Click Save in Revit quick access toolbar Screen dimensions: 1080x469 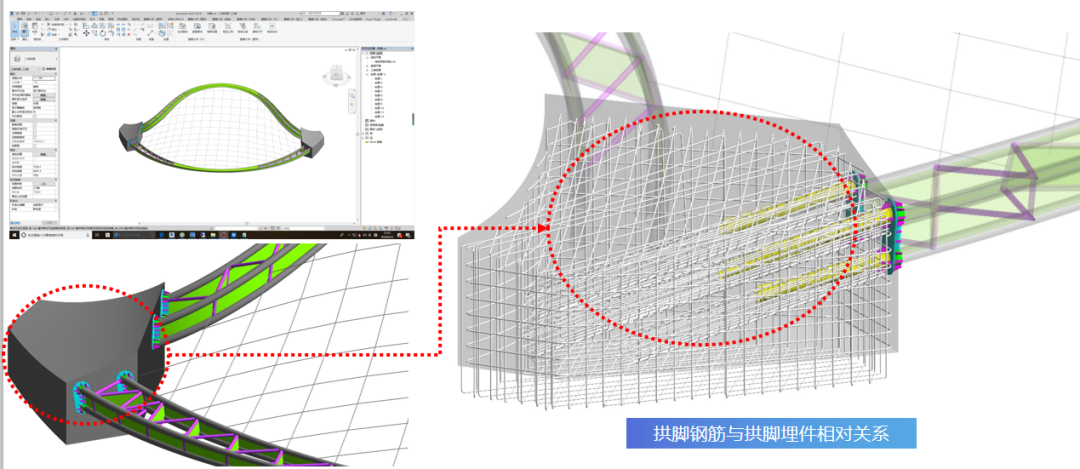coord(23,13)
